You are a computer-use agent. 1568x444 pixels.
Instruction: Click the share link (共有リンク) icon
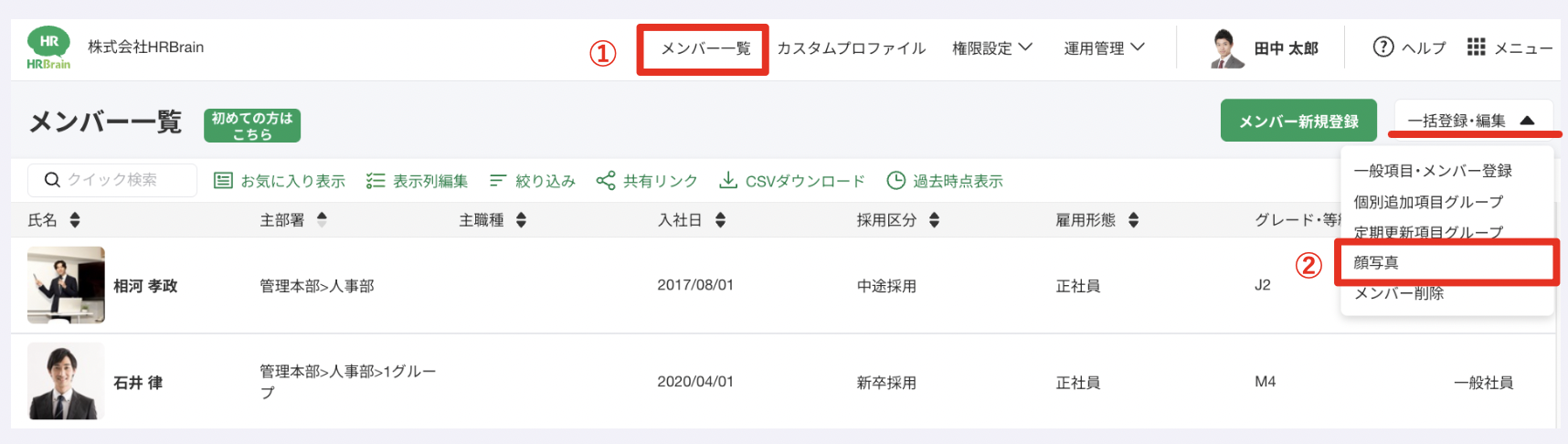tap(605, 181)
